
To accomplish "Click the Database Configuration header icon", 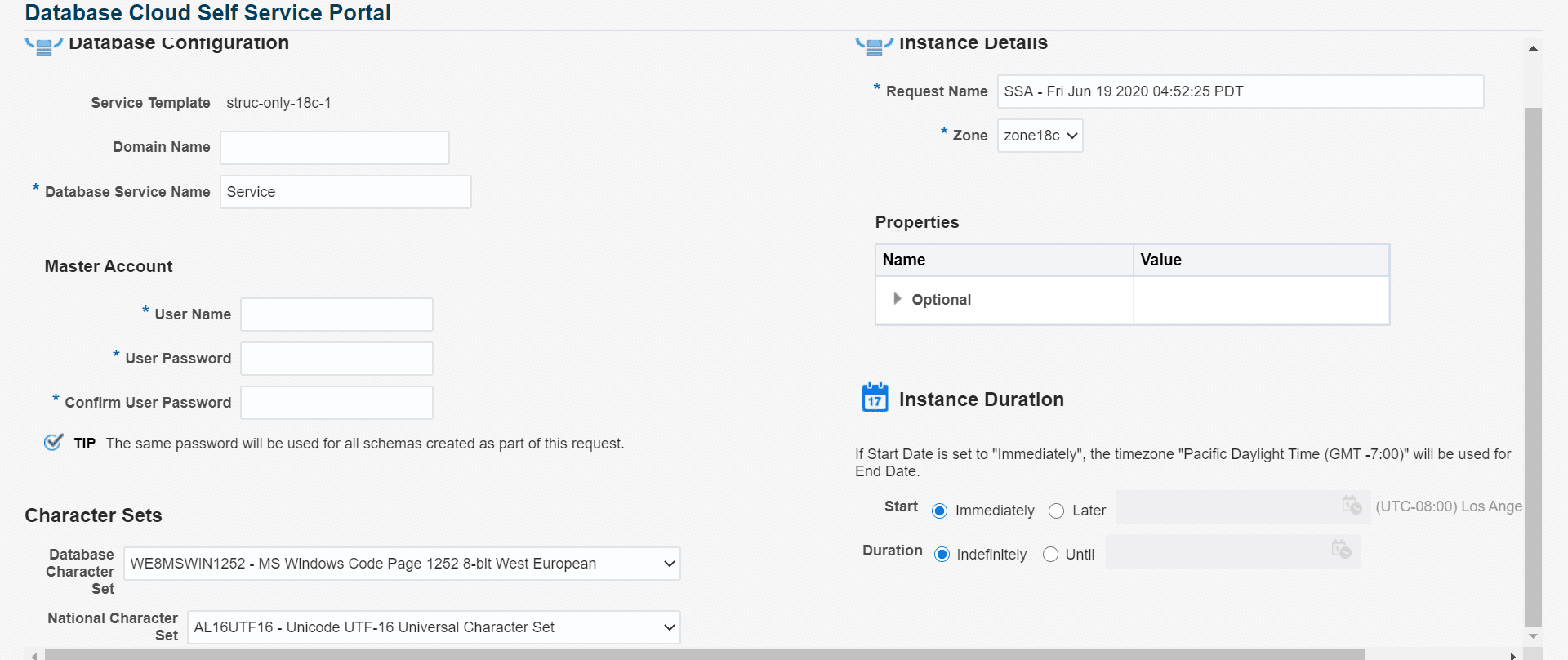I will [44, 46].
